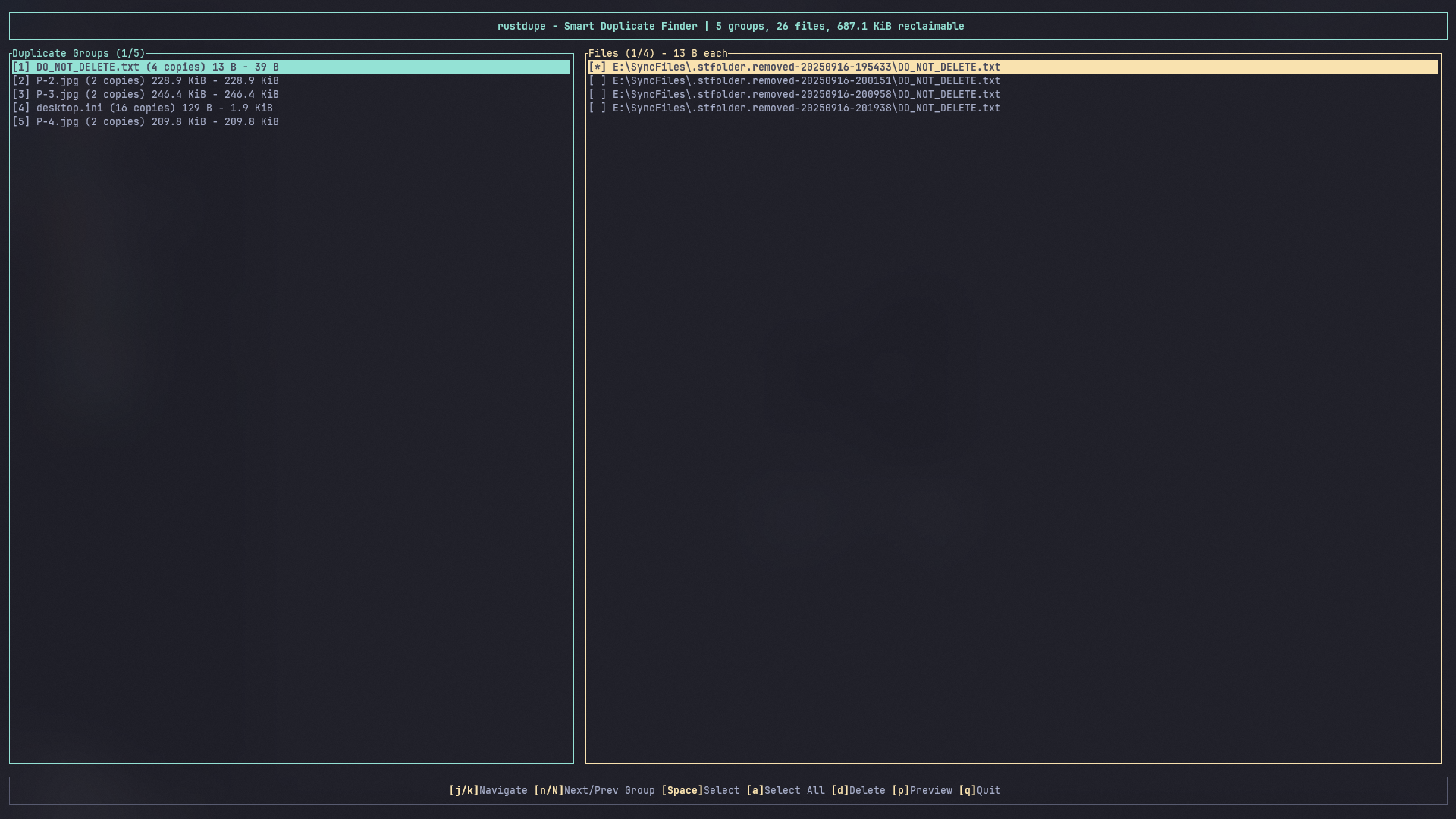Click the Duplicate Groups (1/5) panel title
This screenshot has width=1456, height=819.
point(78,53)
